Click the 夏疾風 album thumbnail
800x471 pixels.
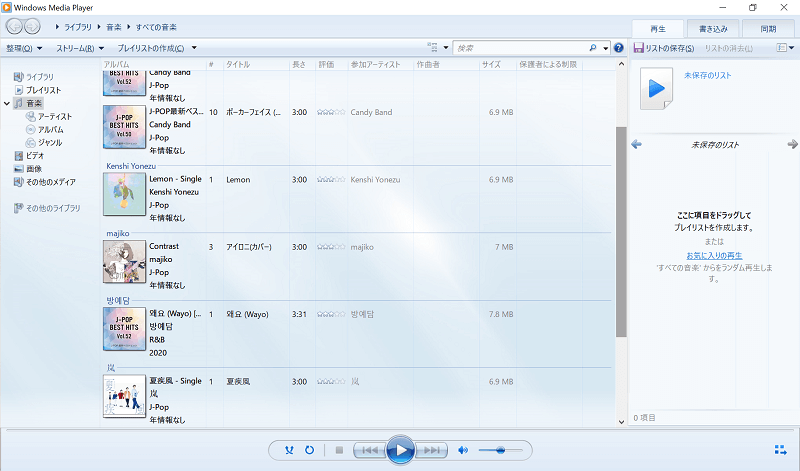[x=124, y=396]
